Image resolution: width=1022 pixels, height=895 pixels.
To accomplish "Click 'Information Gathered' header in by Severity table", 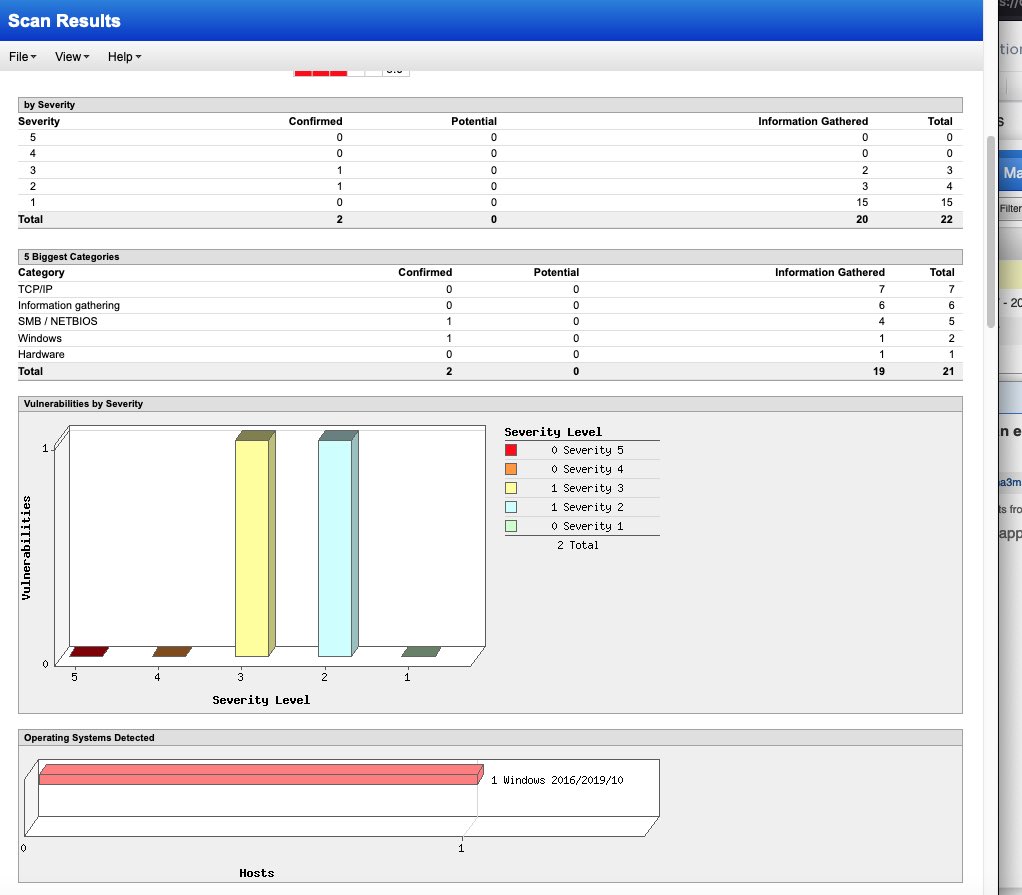I will pyautogui.click(x=813, y=121).
